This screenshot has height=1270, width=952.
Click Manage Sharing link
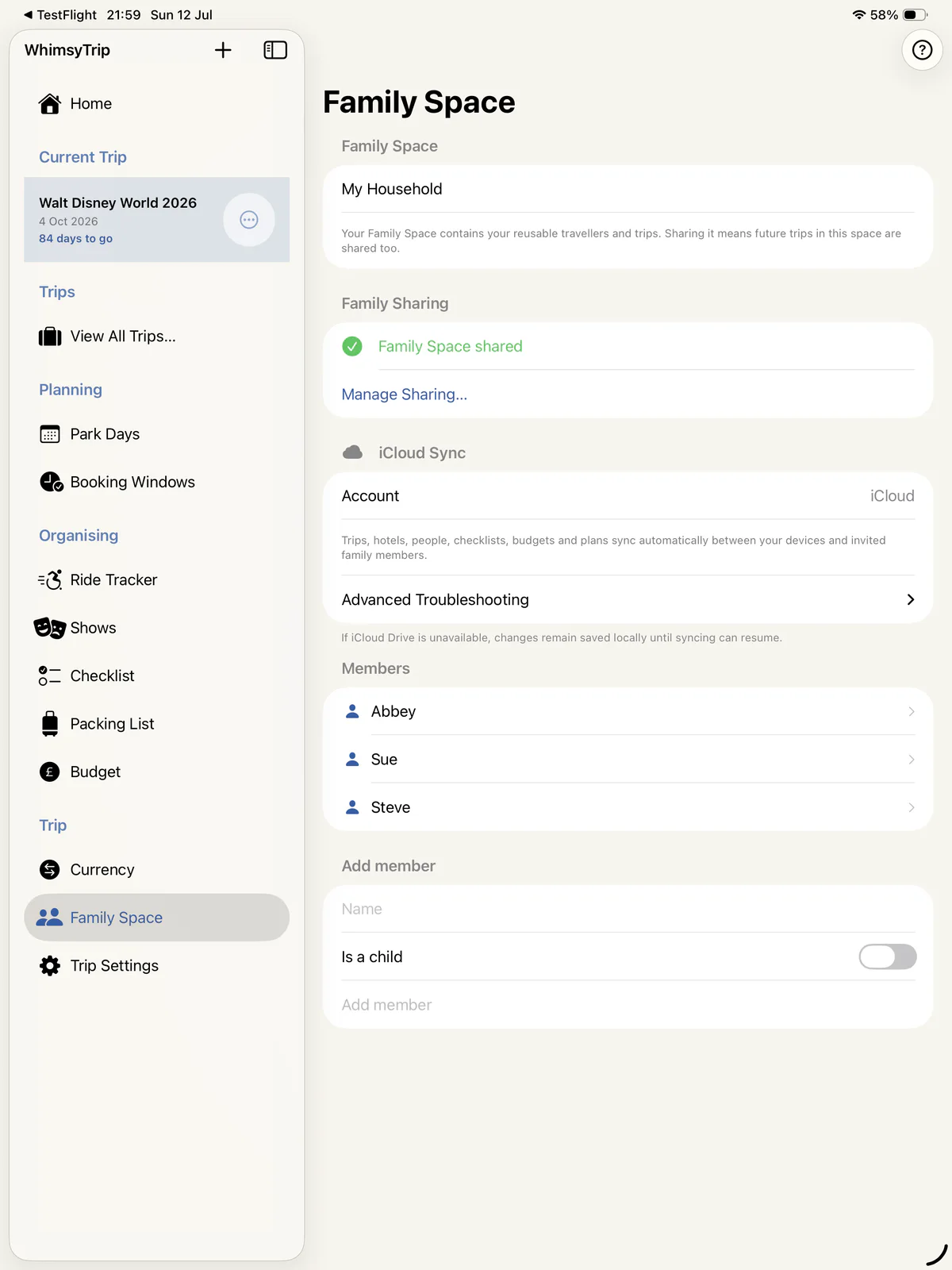pyautogui.click(x=405, y=394)
